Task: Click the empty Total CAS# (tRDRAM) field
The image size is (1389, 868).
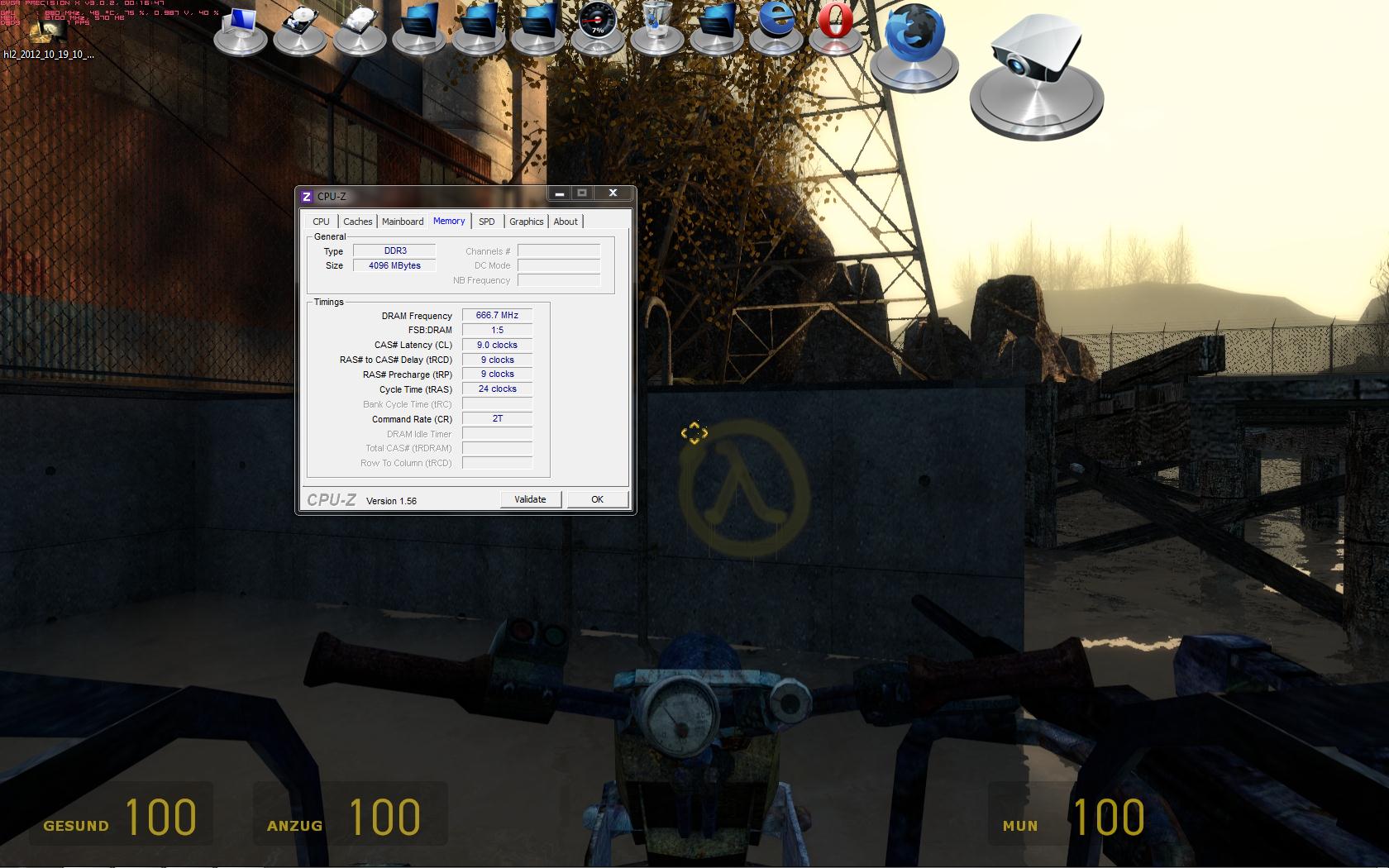Action: (497, 448)
